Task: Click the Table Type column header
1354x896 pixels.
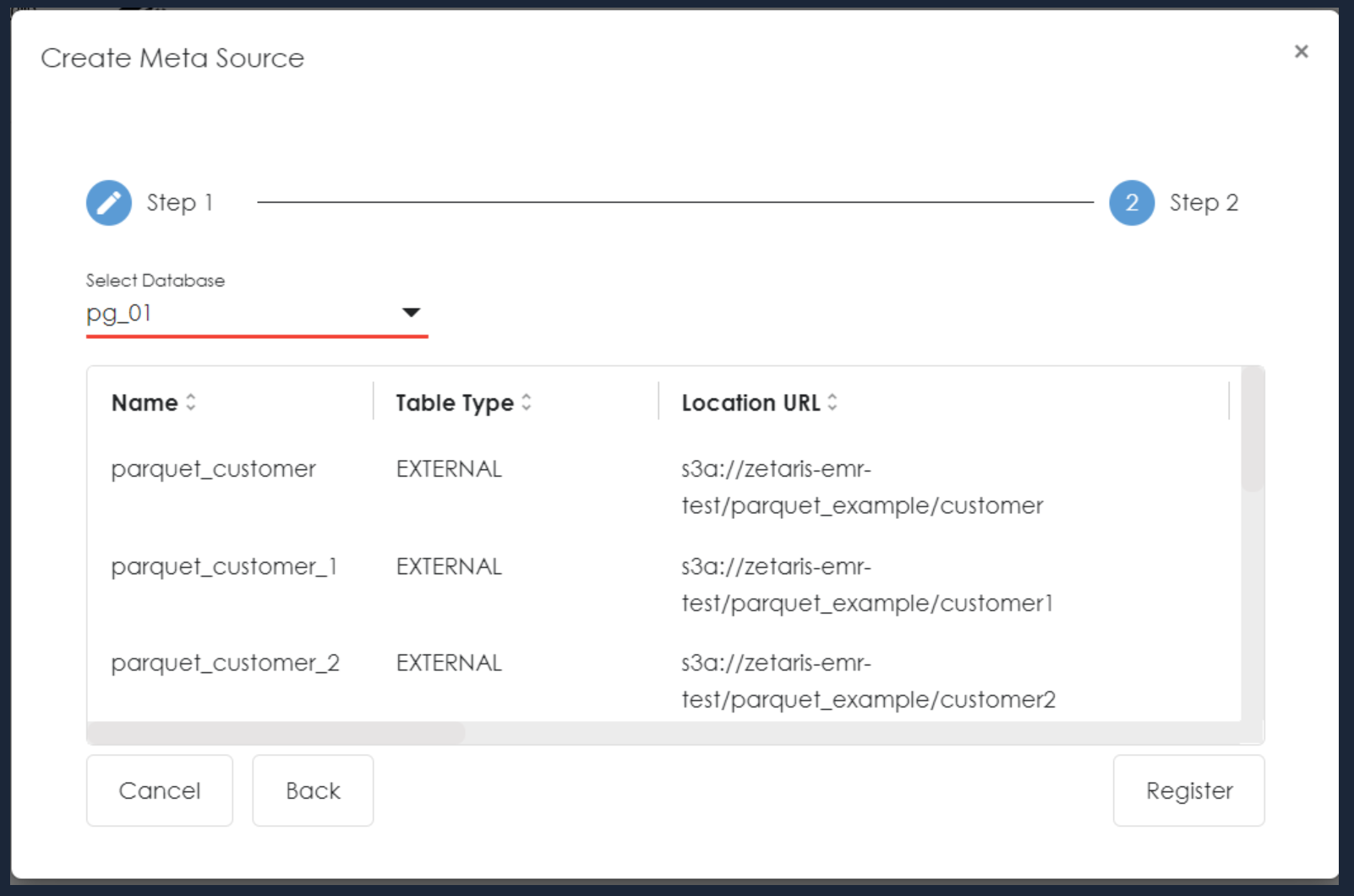Action: point(455,403)
